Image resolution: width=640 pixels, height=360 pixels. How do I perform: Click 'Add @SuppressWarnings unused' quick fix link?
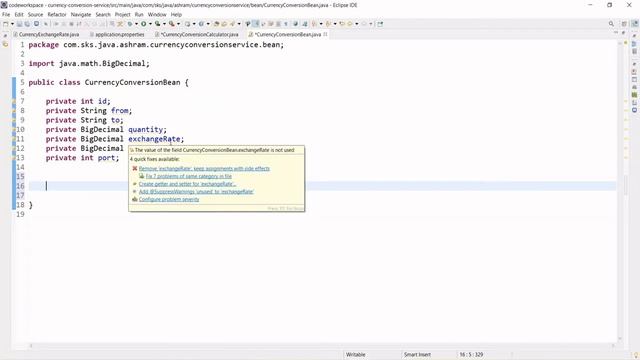point(196,191)
